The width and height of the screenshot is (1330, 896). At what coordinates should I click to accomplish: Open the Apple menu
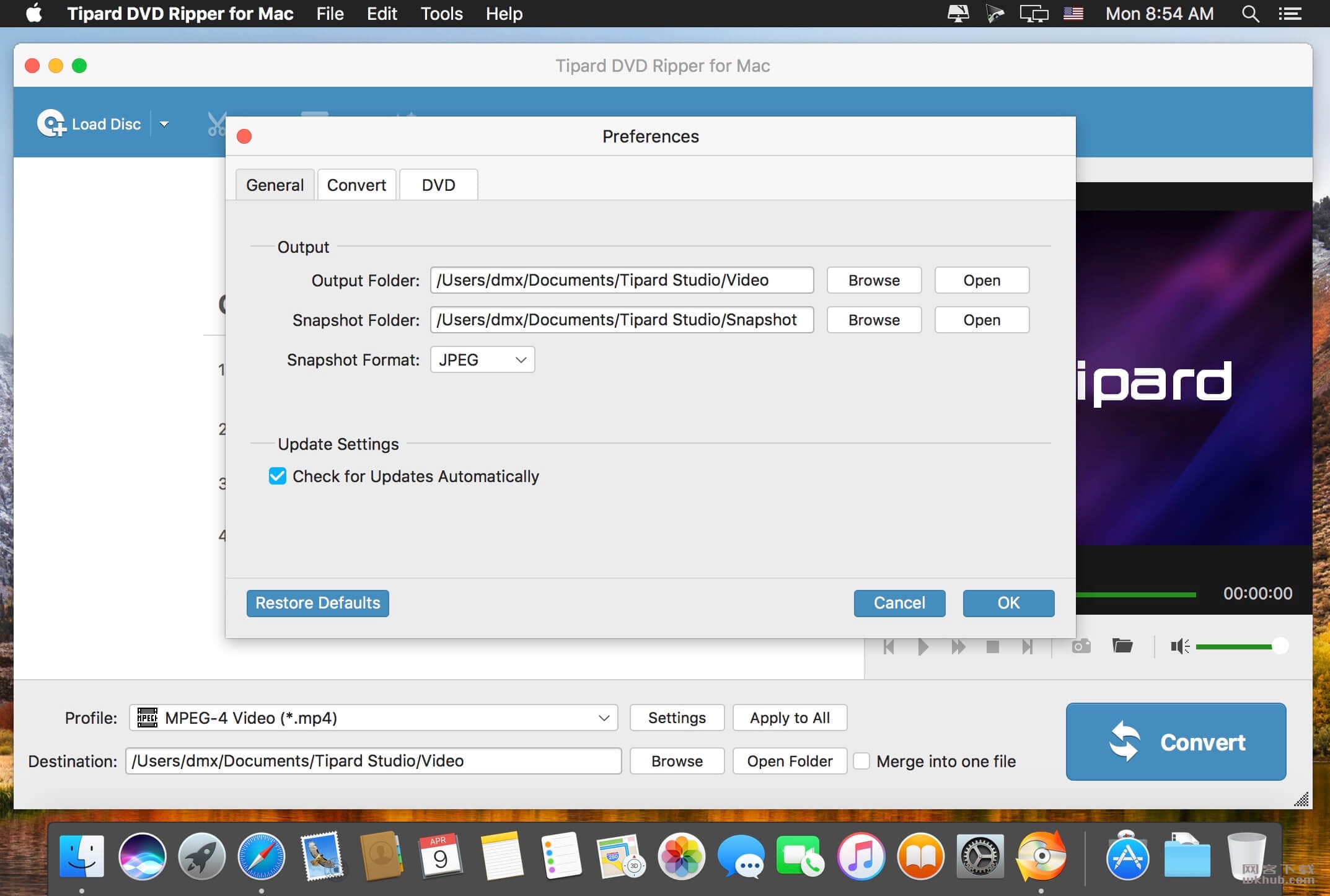coord(34,14)
